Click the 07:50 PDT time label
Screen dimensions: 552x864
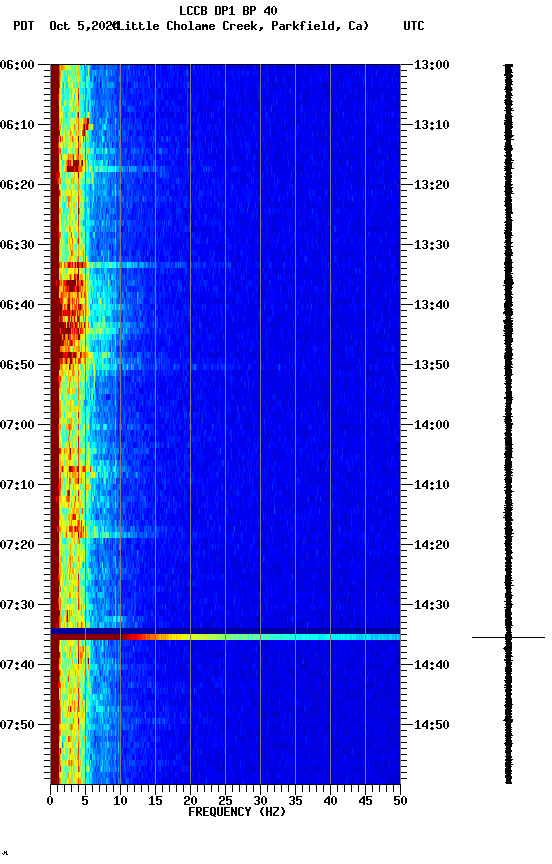pyautogui.click(x=17, y=725)
